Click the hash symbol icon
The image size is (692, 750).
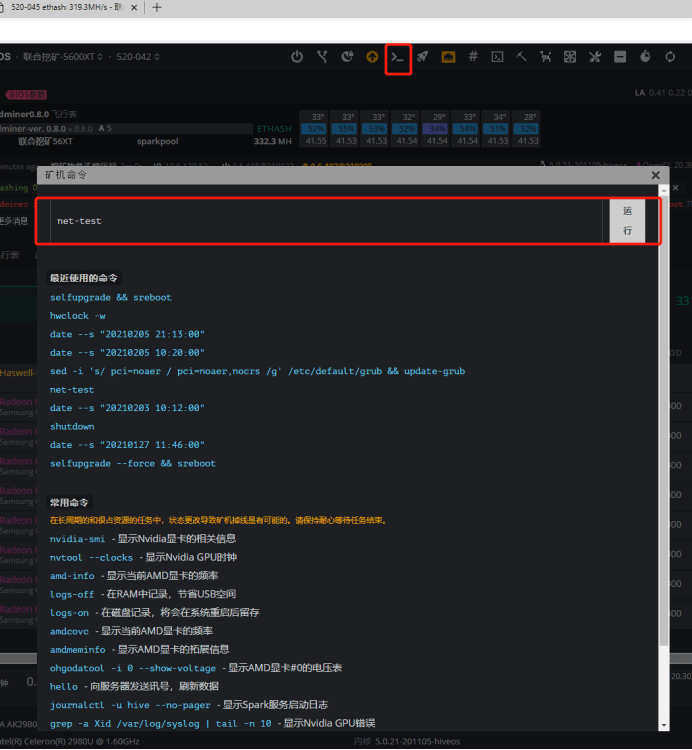point(473,57)
